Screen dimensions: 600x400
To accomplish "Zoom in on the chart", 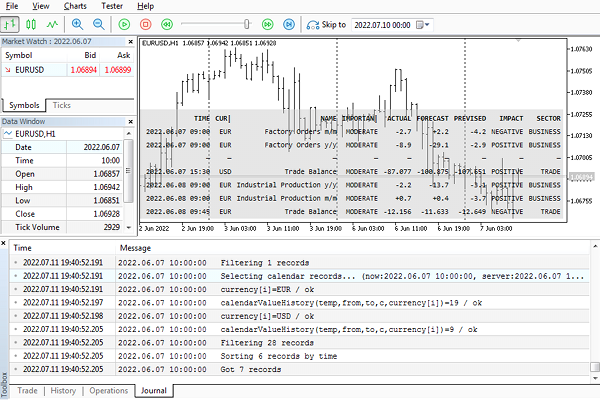I will (78, 24).
